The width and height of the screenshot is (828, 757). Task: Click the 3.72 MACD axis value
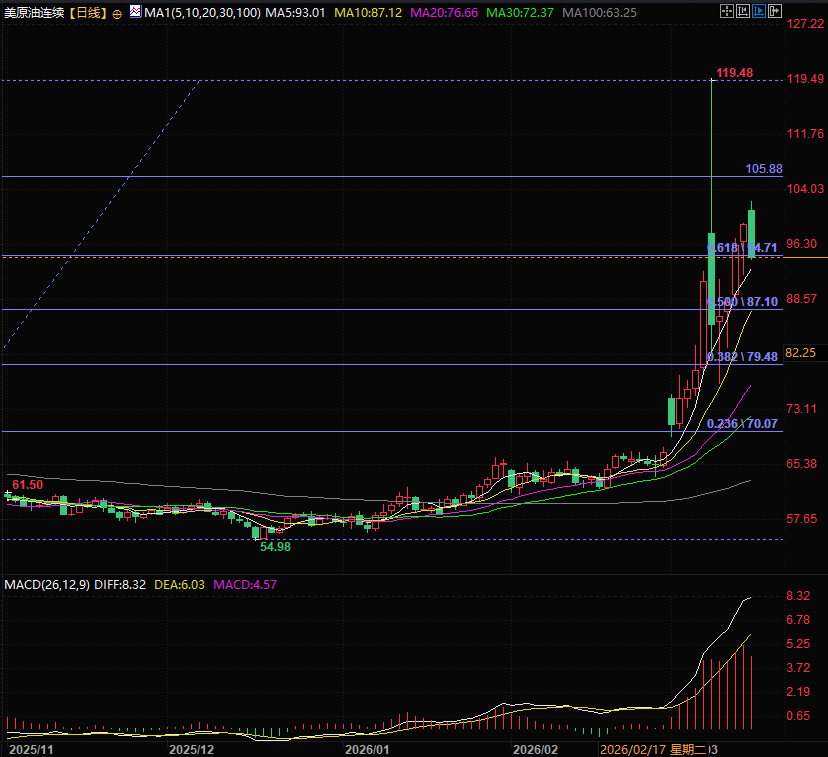(x=798, y=668)
